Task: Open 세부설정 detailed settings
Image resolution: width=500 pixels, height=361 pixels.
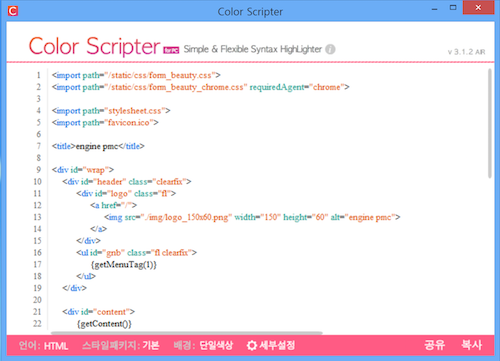Action: (x=271, y=345)
